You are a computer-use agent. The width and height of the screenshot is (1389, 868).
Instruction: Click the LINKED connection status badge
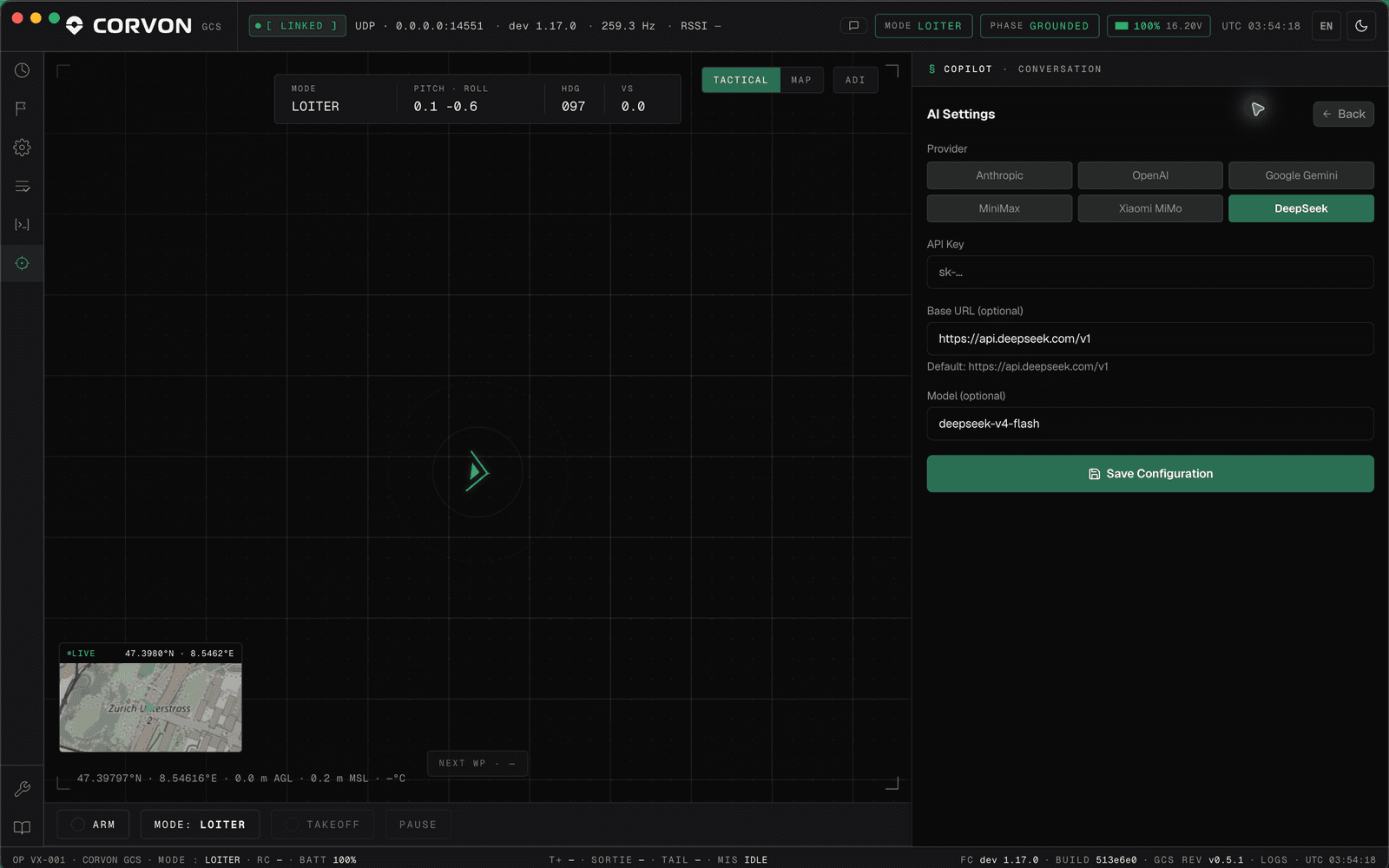pos(297,26)
